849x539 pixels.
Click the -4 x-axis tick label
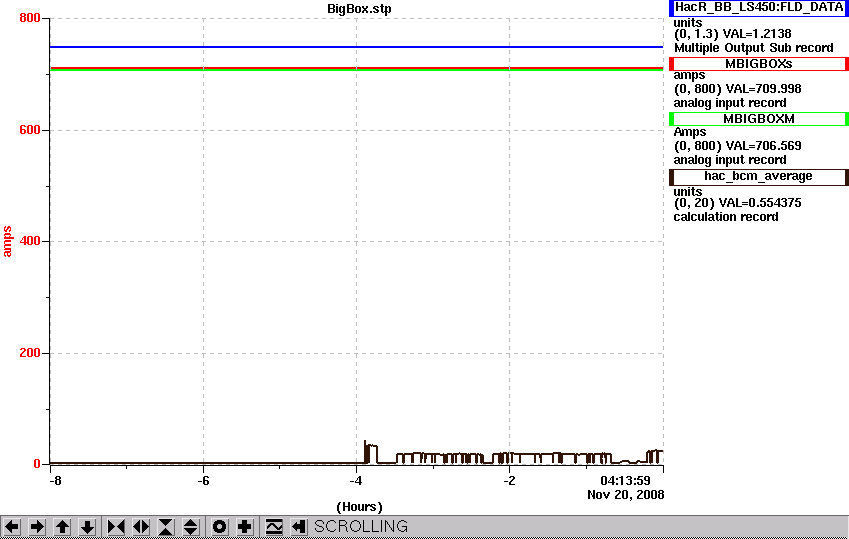356,481
